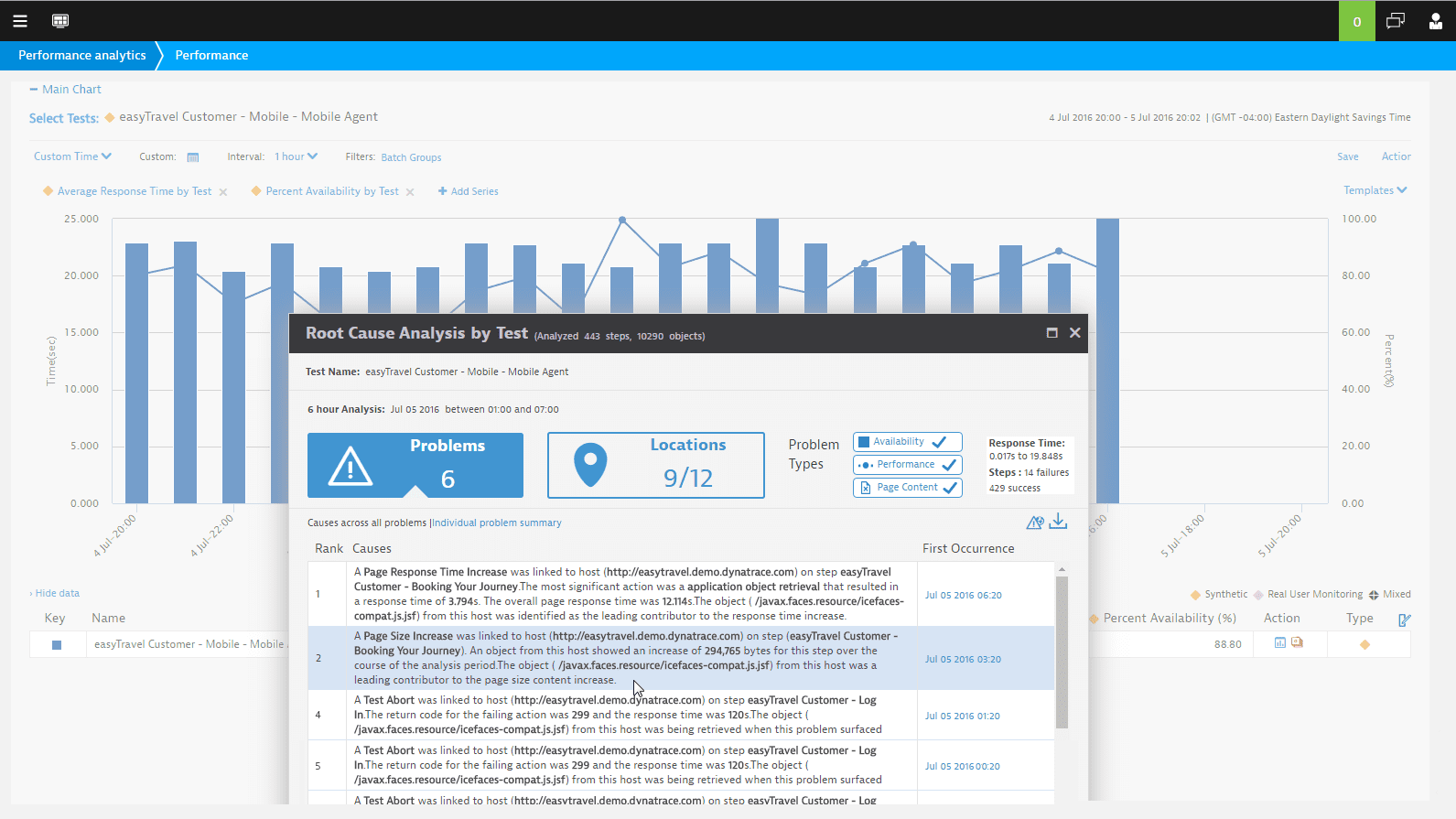The width and height of the screenshot is (1456, 819).
Task: Click the easyTravel Customer - Mobile name cell
Action: coord(189,644)
